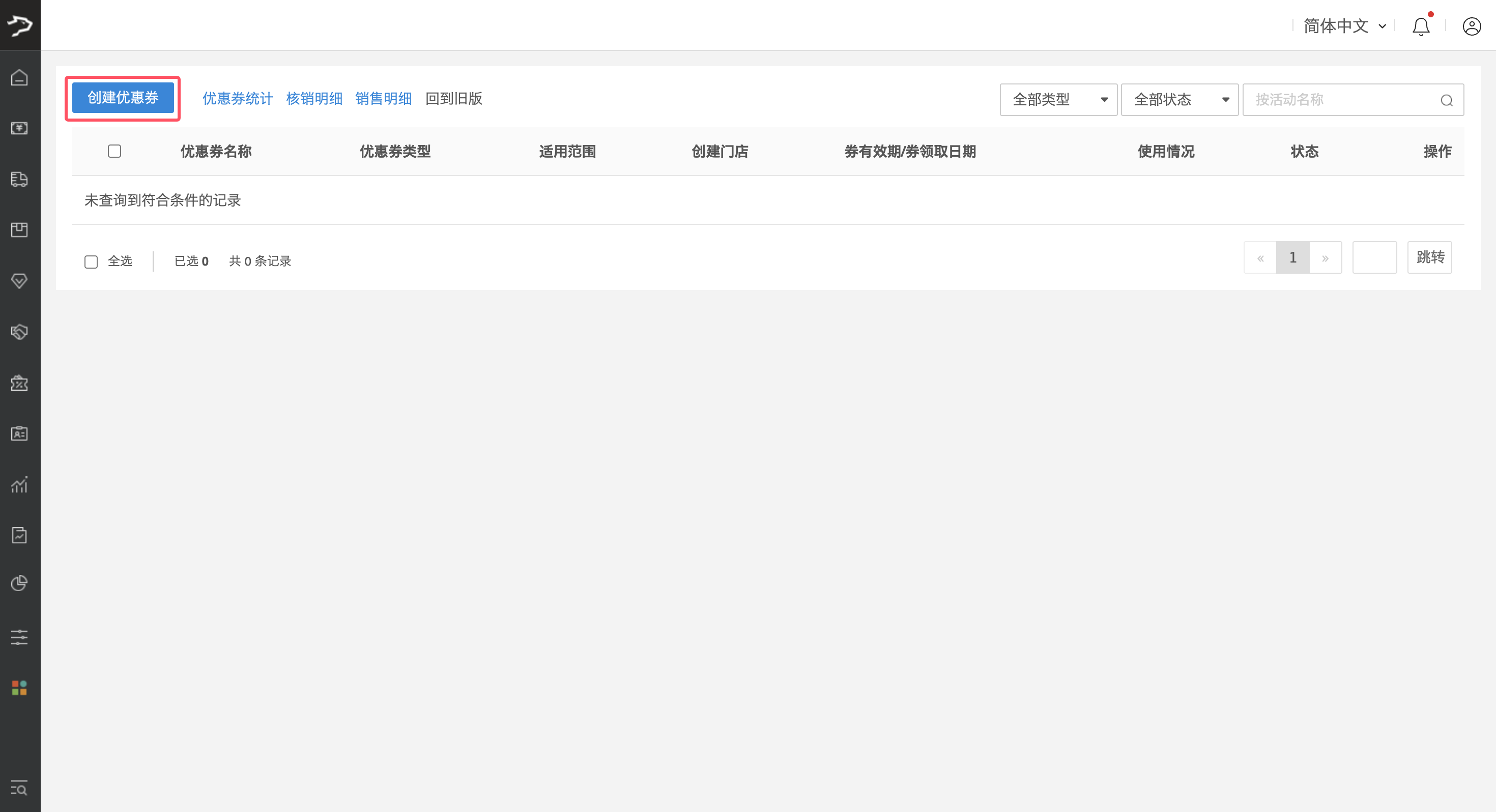Screen dimensions: 1496x812
Task: Toggle the table header select checkbox
Action: coord(114,152)
